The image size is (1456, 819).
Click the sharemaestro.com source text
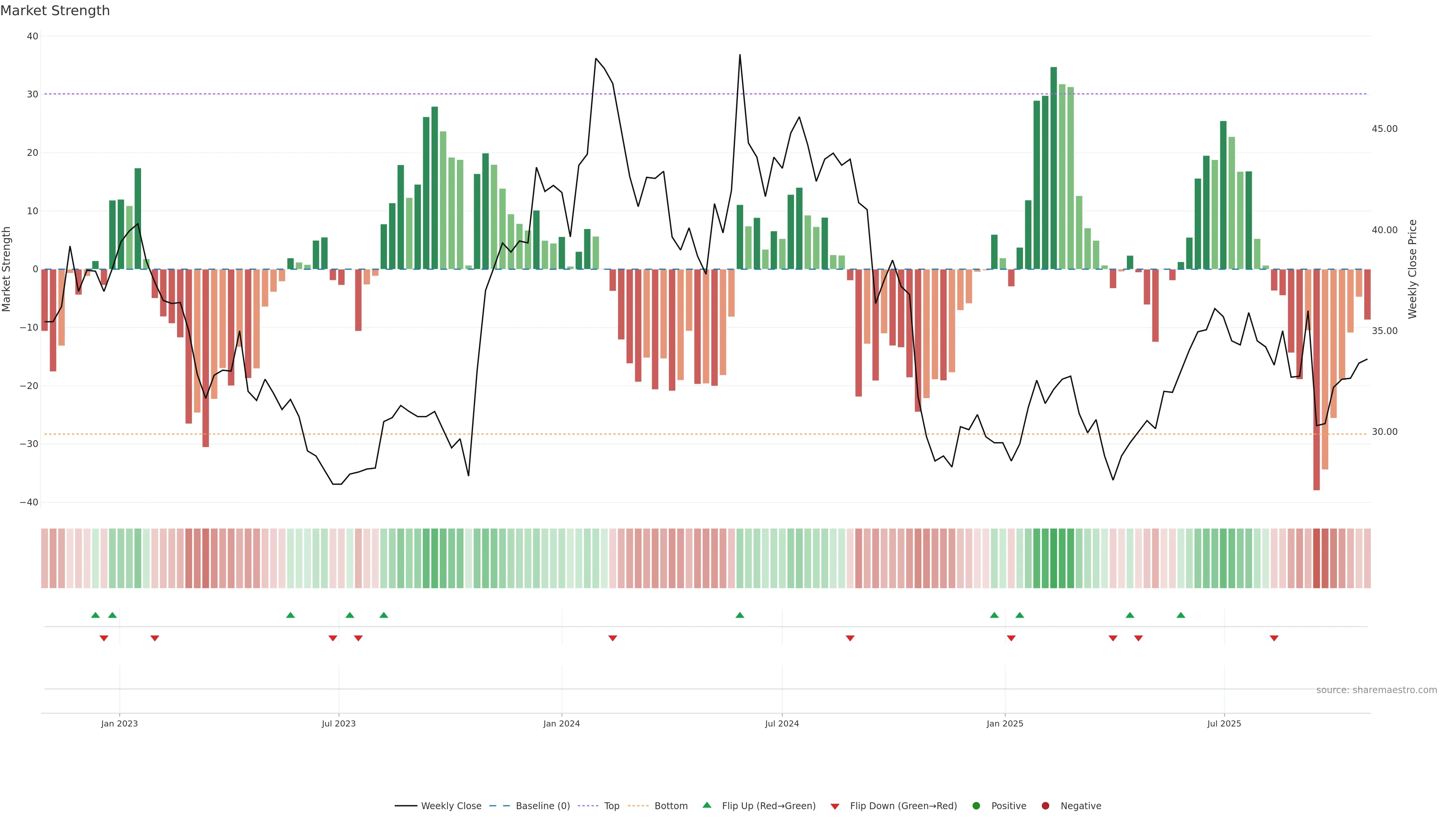[x=1376, y=690]
